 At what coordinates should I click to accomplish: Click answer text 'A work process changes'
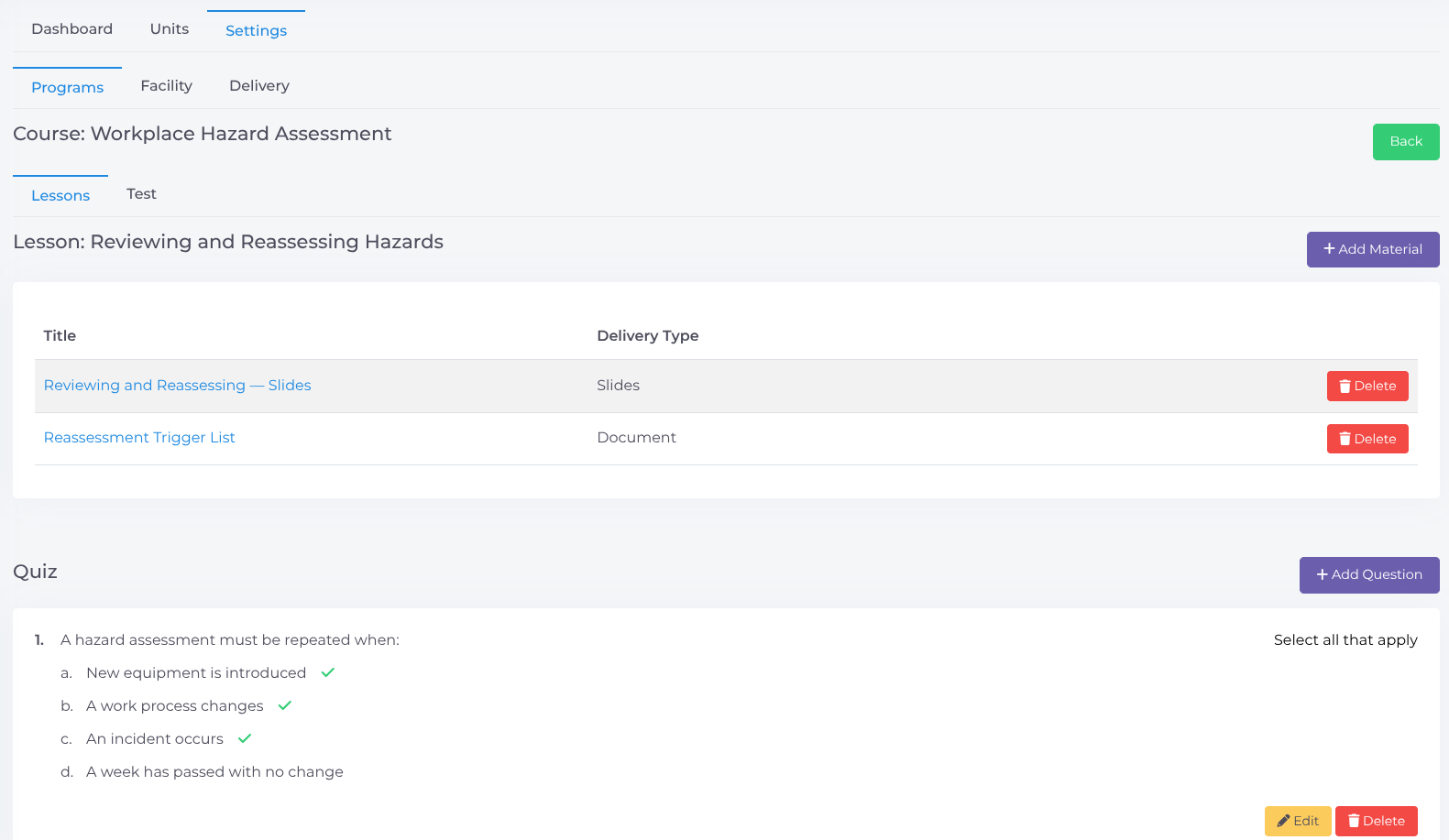(x=175, y=706)
